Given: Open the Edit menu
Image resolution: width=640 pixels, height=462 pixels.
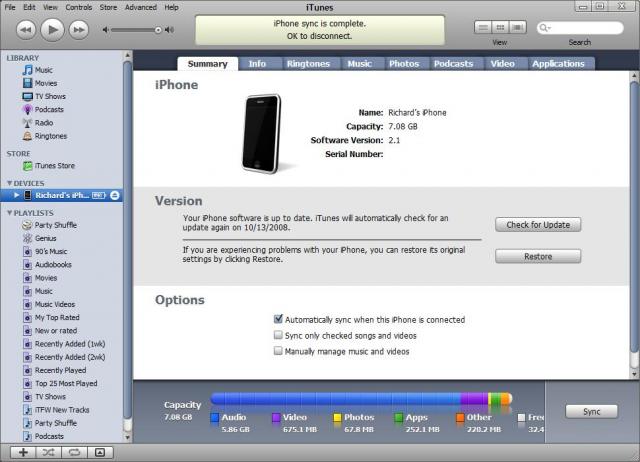Looking at the screenshot, I should coord(29,7).
